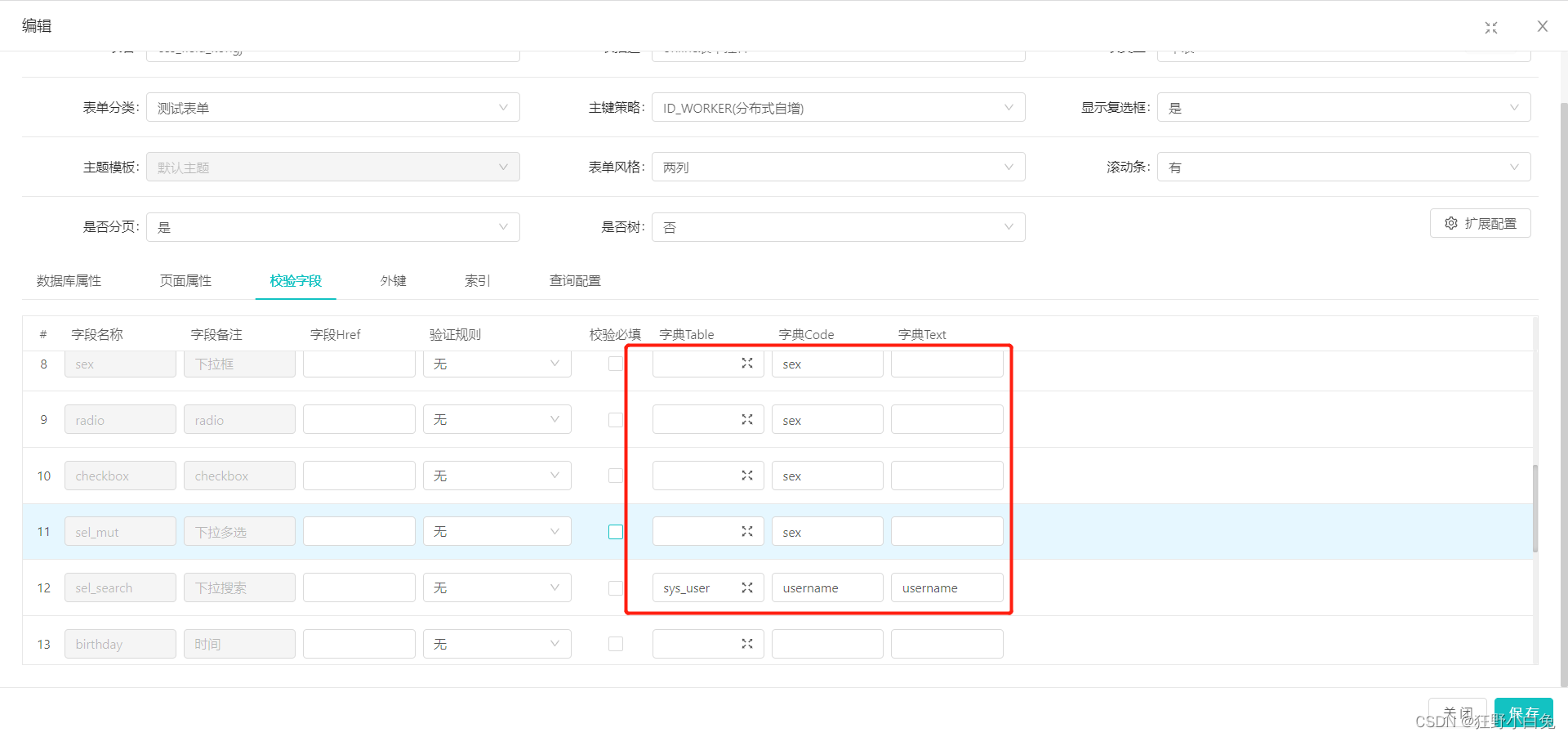
Task: Open the 主键策略 dropdown
Action: [x=837, y=107]
